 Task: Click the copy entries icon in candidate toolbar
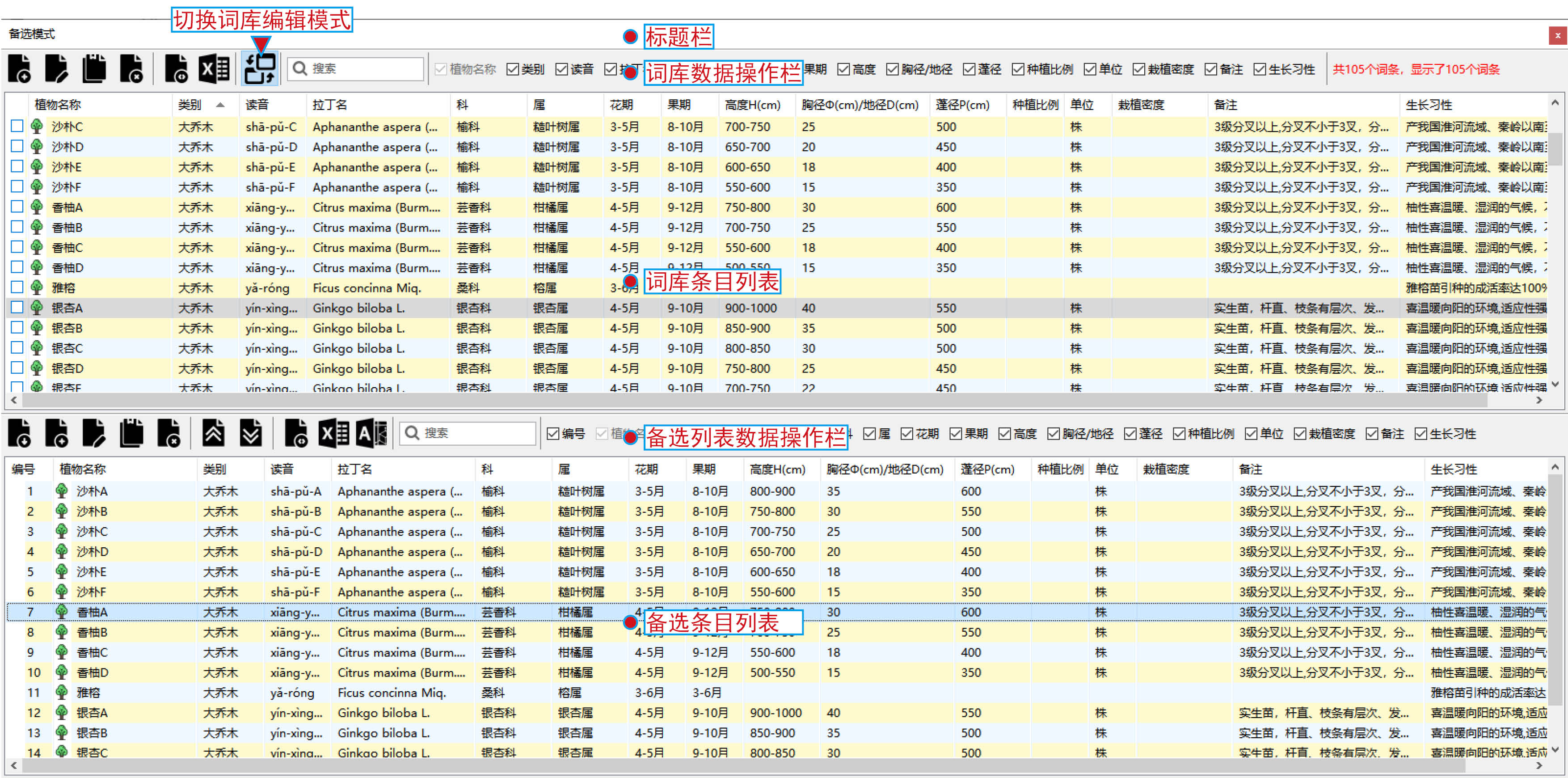coord(131,433)
